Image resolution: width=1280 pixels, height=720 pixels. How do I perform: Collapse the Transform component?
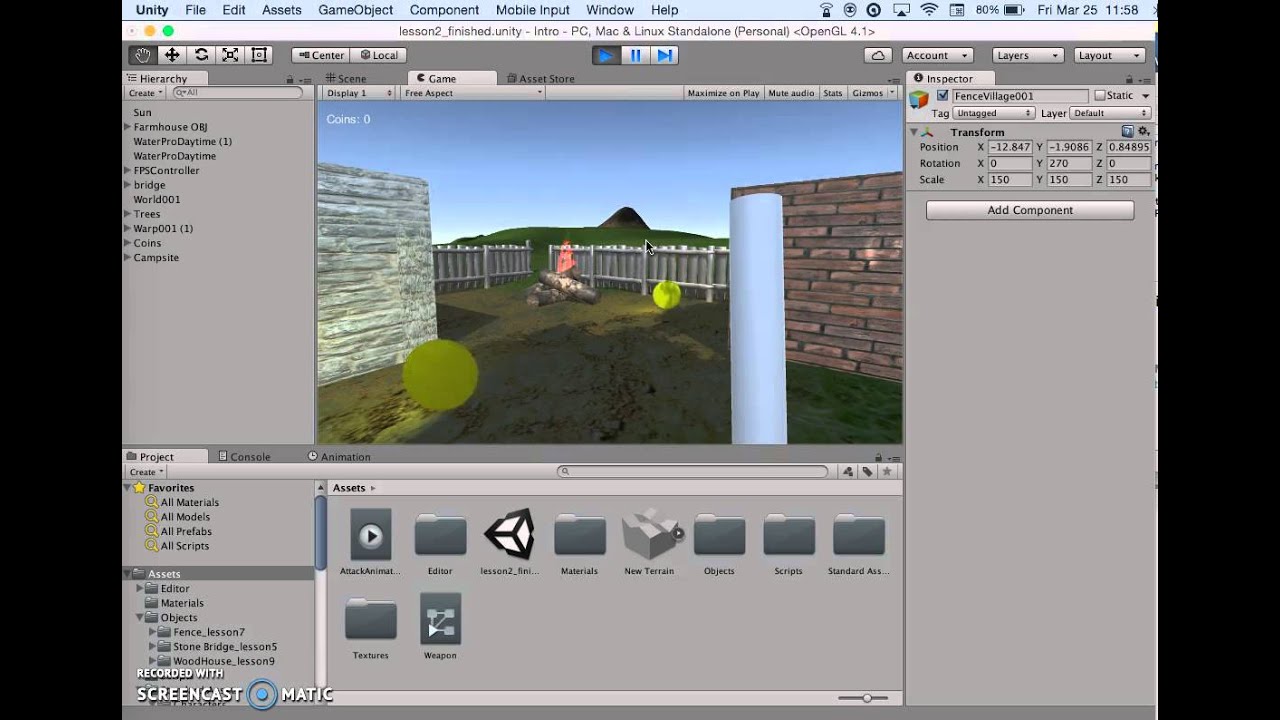[x=914, y=132]
